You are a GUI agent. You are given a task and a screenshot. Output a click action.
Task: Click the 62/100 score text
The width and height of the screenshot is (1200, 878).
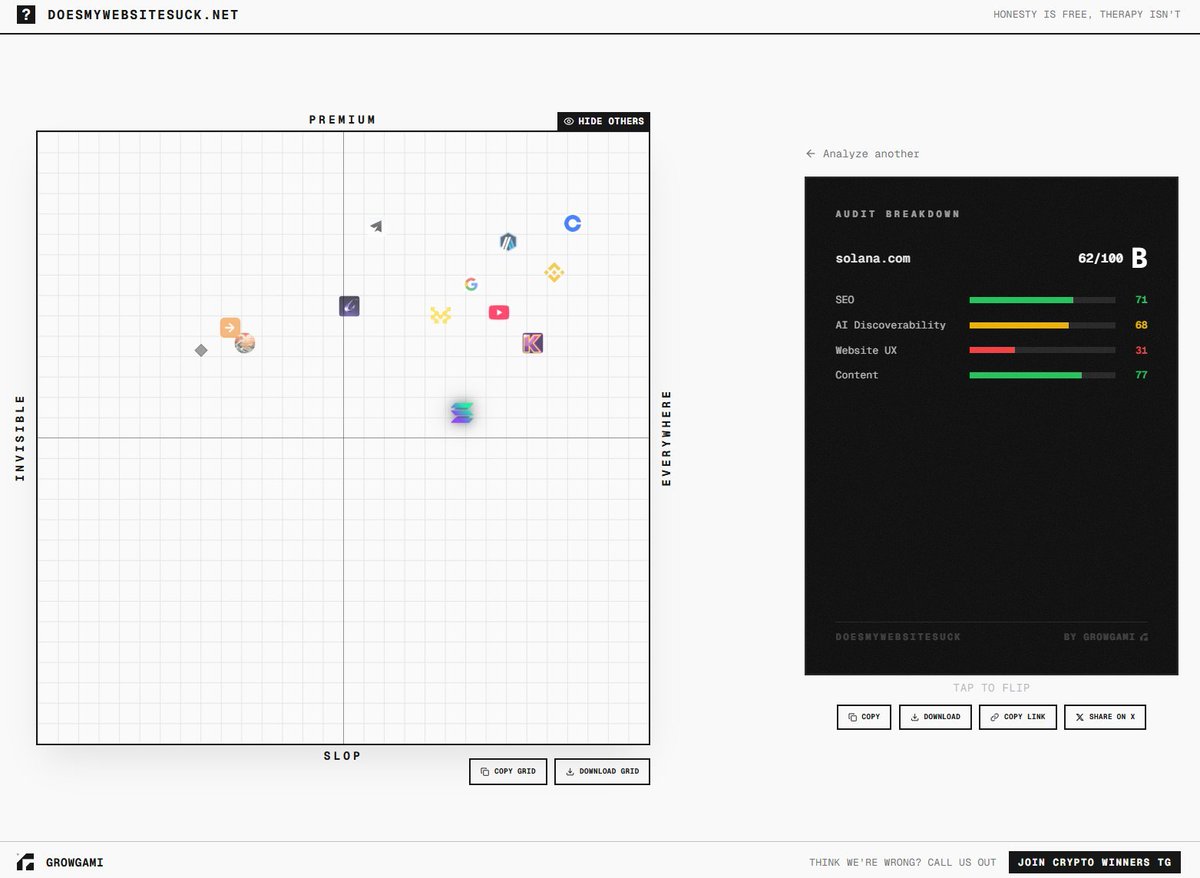1100,258
